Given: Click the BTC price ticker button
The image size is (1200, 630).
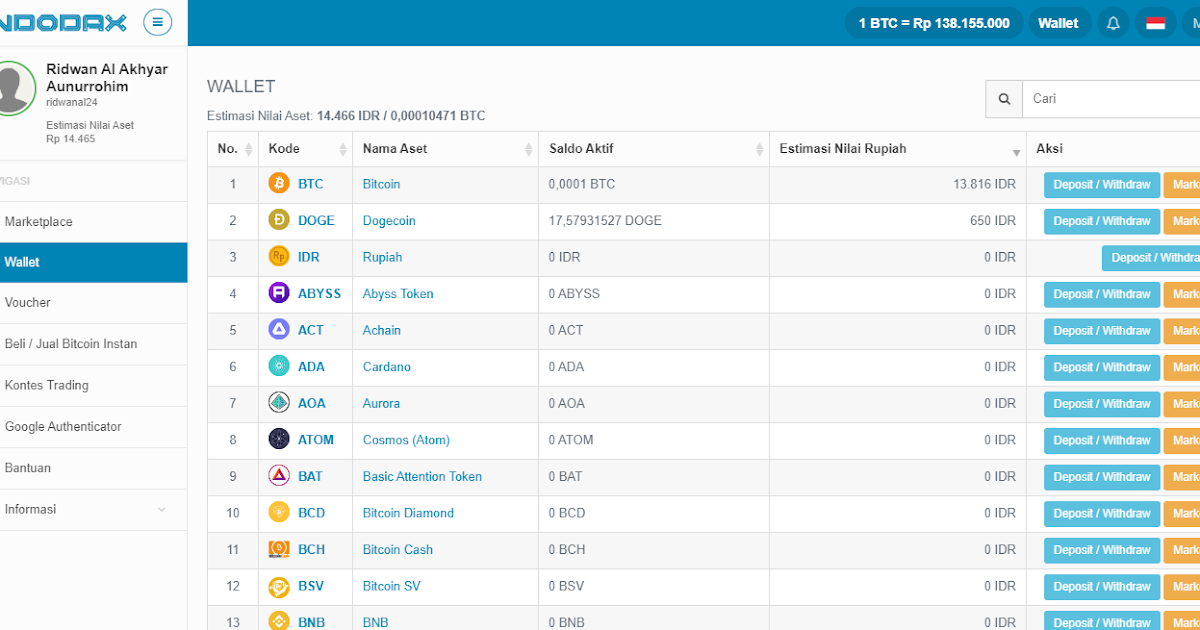Looking at the screenshot, I should tap(934, 23).
